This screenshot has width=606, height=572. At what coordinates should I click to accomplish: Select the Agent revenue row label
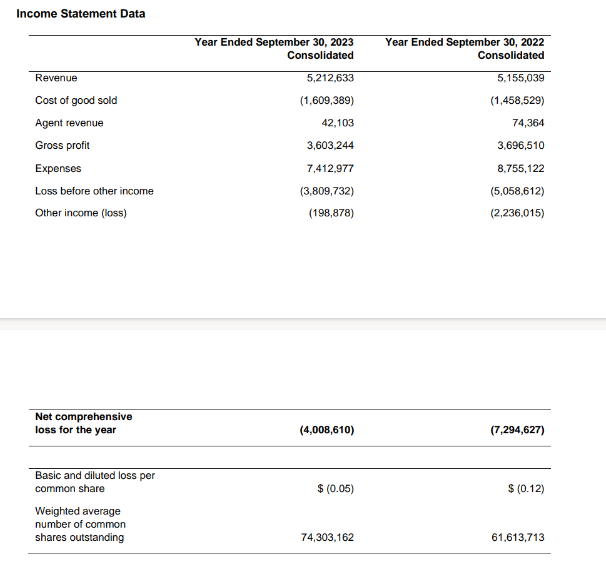69,123
